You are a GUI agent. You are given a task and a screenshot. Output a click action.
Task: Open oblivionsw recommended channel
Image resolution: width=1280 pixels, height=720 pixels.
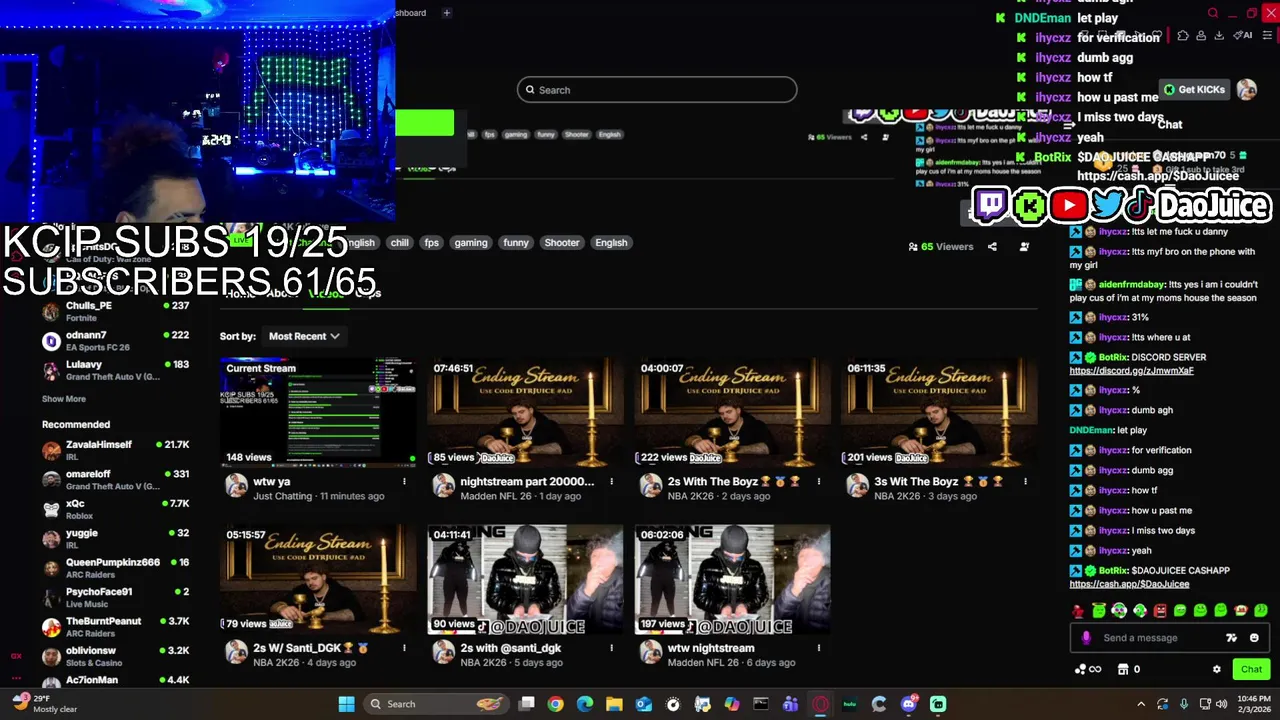pos(115,656)
